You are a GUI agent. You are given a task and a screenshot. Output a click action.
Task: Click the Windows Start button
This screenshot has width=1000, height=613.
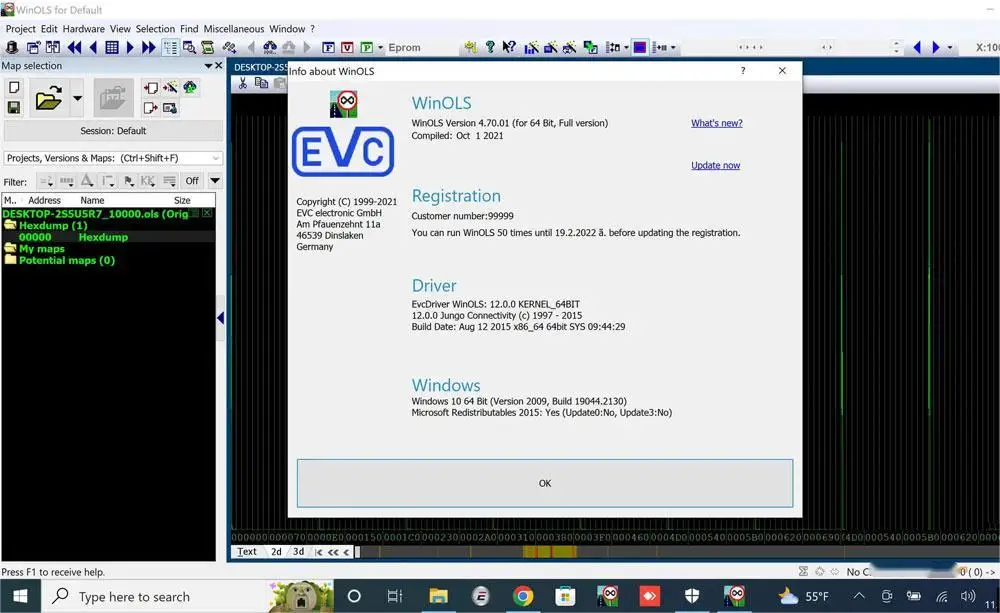tap(20, 596)
